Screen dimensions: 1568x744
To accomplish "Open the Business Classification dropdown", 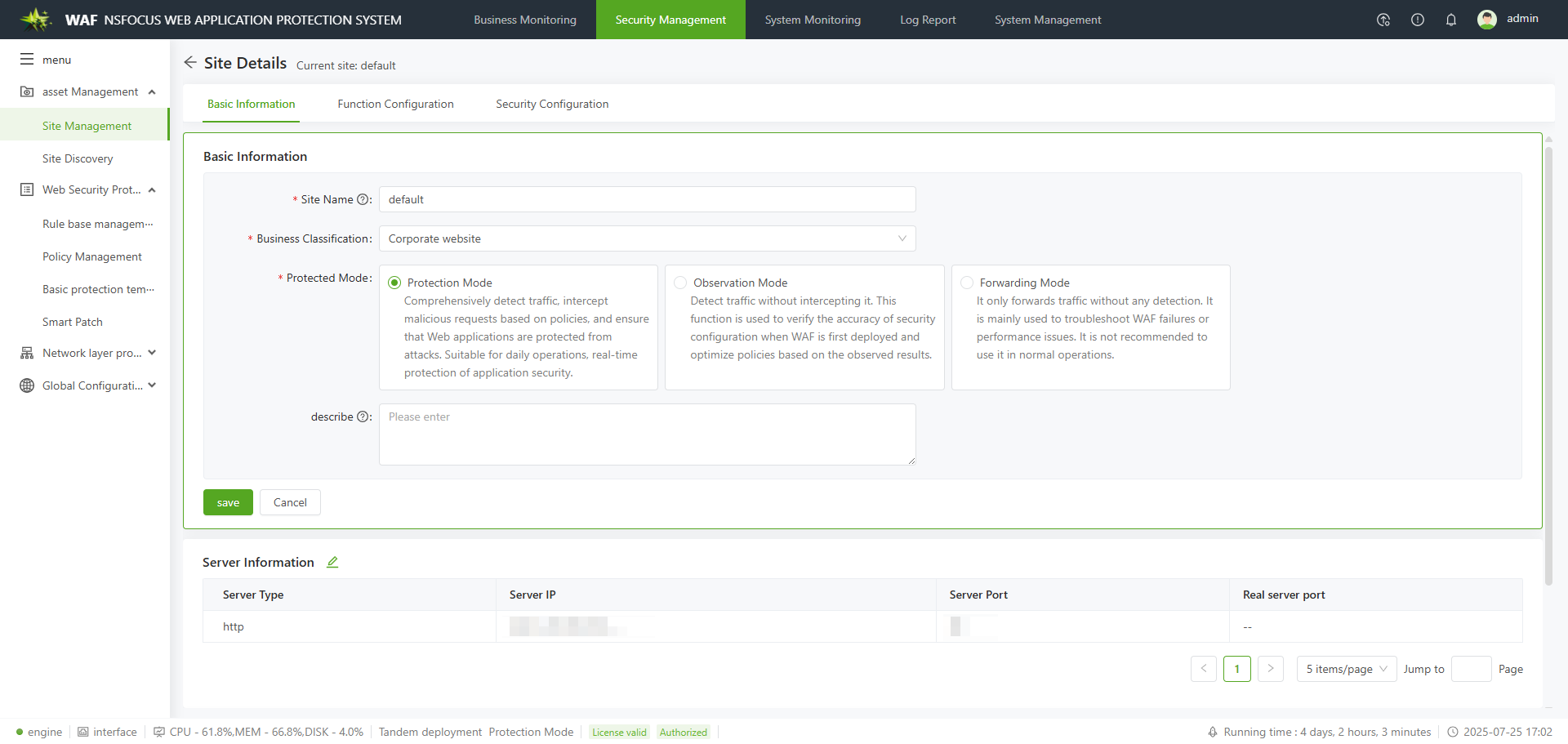I will pyautogui.click(x=647, y=238).
